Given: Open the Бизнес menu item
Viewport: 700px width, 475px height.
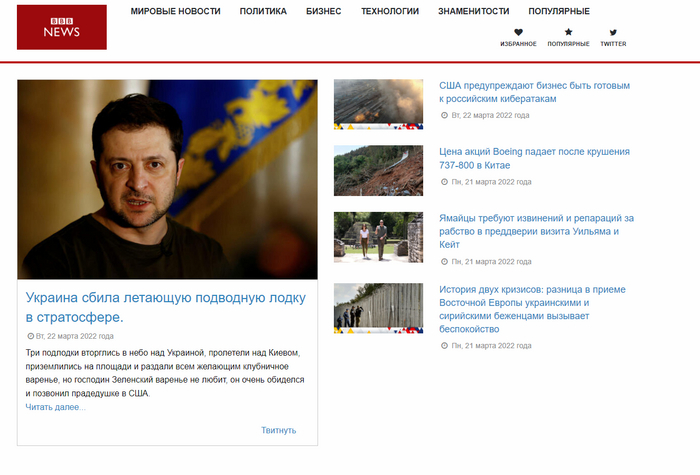Looking at the screenshot, I should click(x=324, y=11).
